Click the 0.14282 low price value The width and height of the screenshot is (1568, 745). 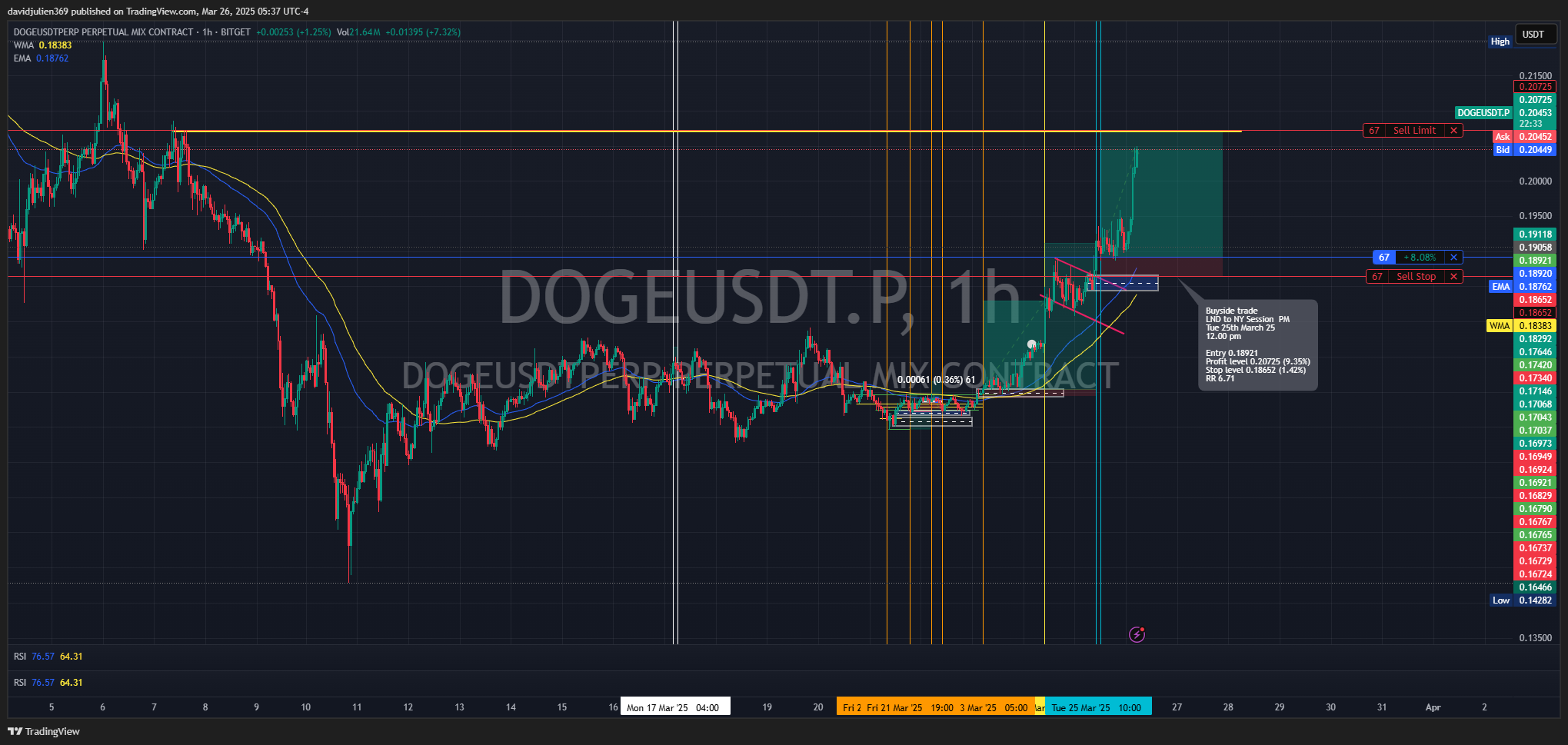pos(1535,600)
